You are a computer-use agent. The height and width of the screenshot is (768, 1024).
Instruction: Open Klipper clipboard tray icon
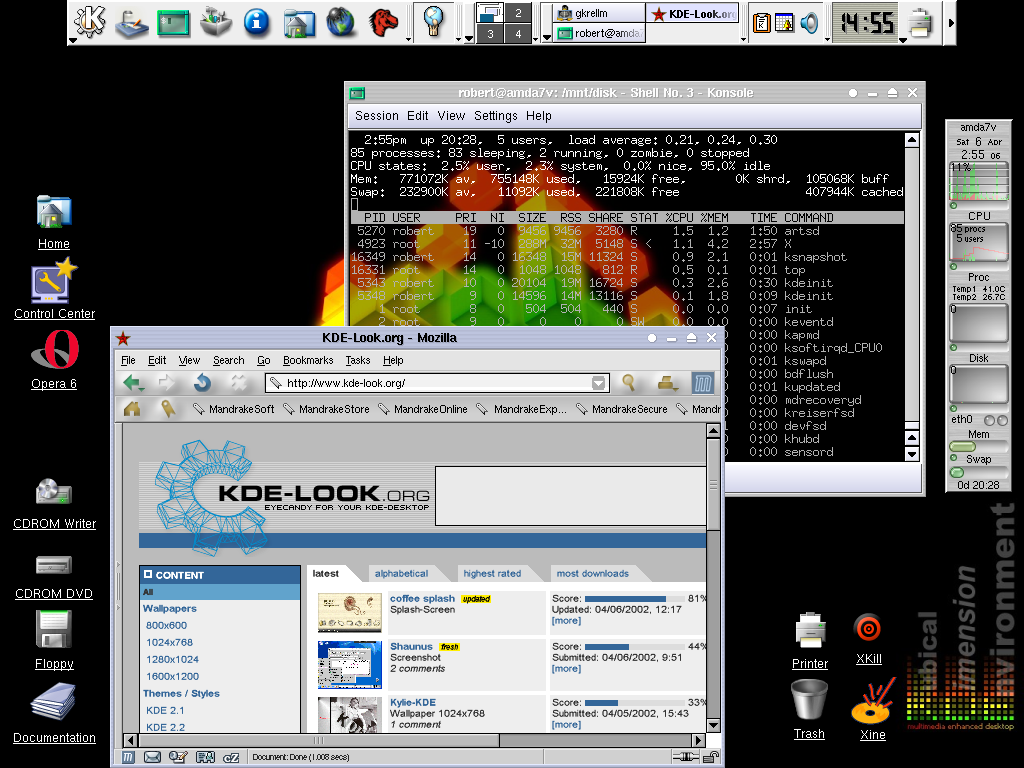click(x=761, y=24)
